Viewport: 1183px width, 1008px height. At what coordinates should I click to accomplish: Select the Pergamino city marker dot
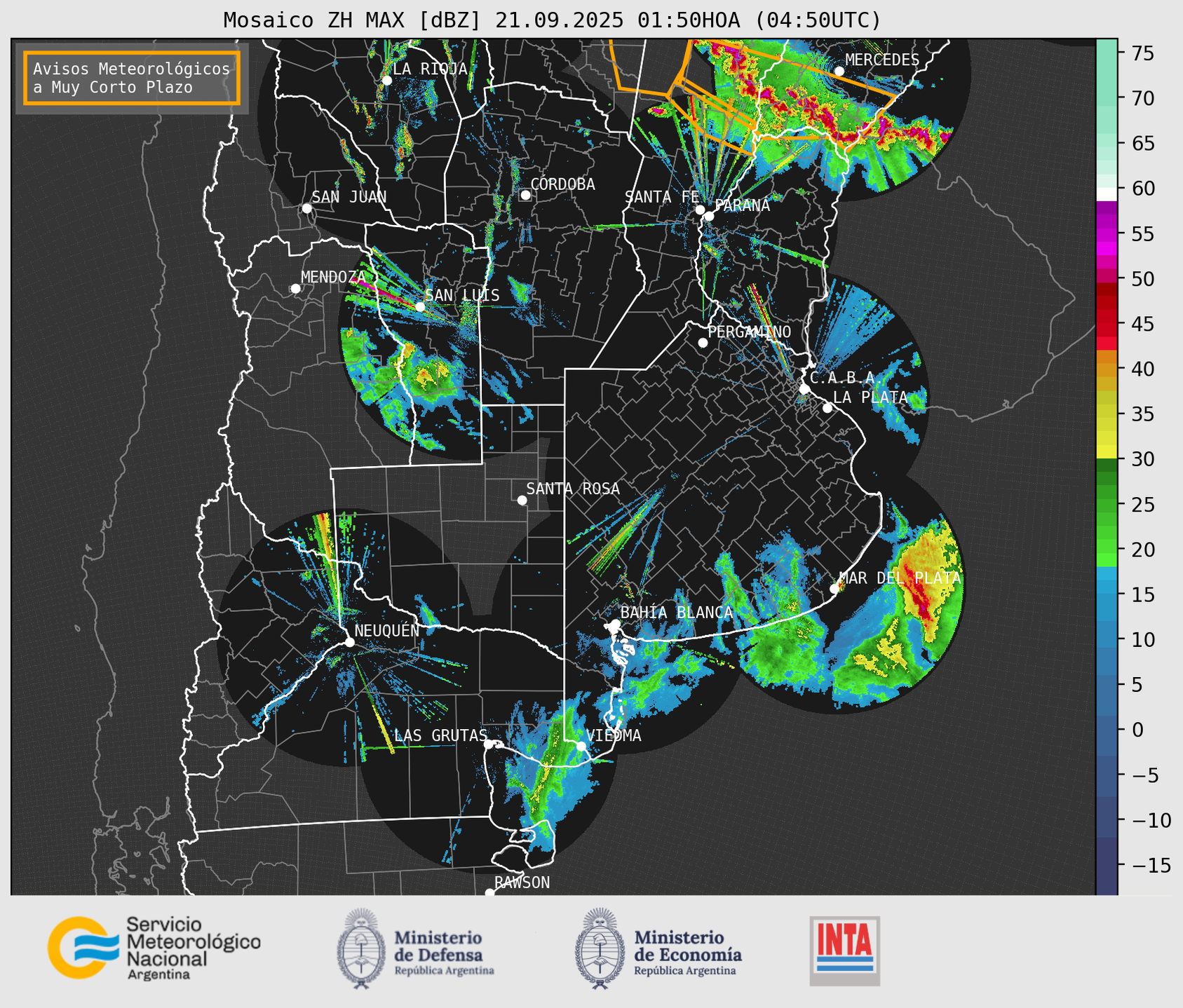tap(703, 342)
